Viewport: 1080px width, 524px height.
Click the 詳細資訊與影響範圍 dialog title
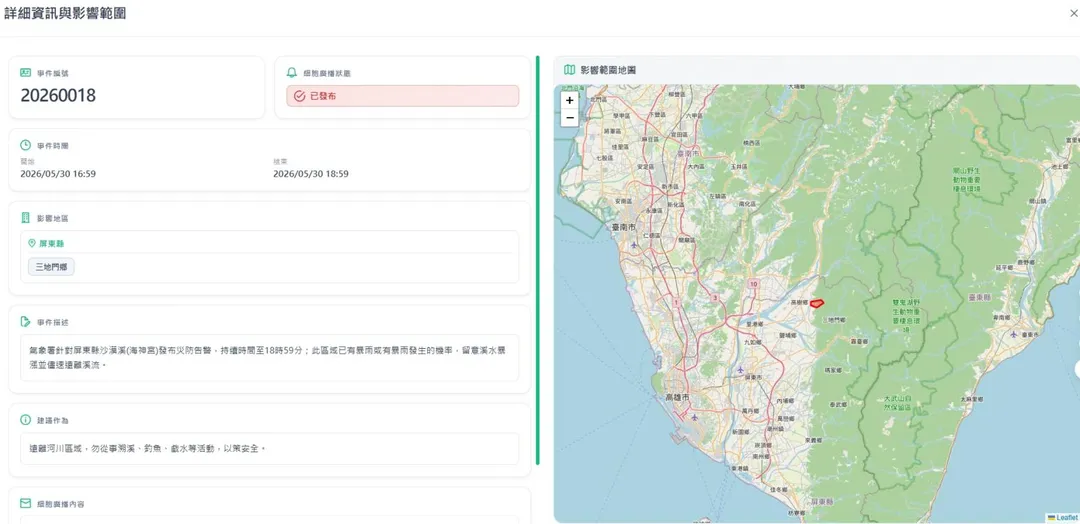pyautogui.click(x=65, y=13)
